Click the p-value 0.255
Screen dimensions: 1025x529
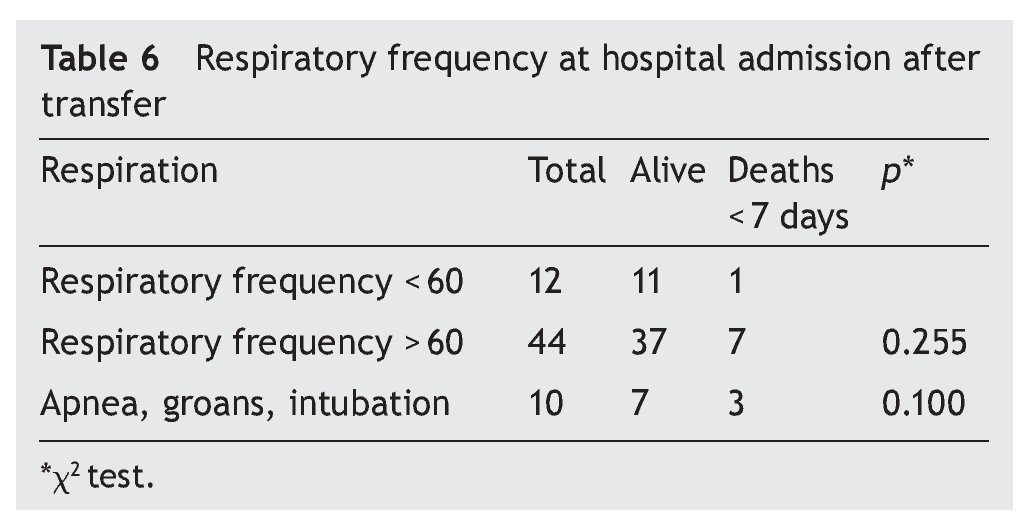click(x=925, y=343)
